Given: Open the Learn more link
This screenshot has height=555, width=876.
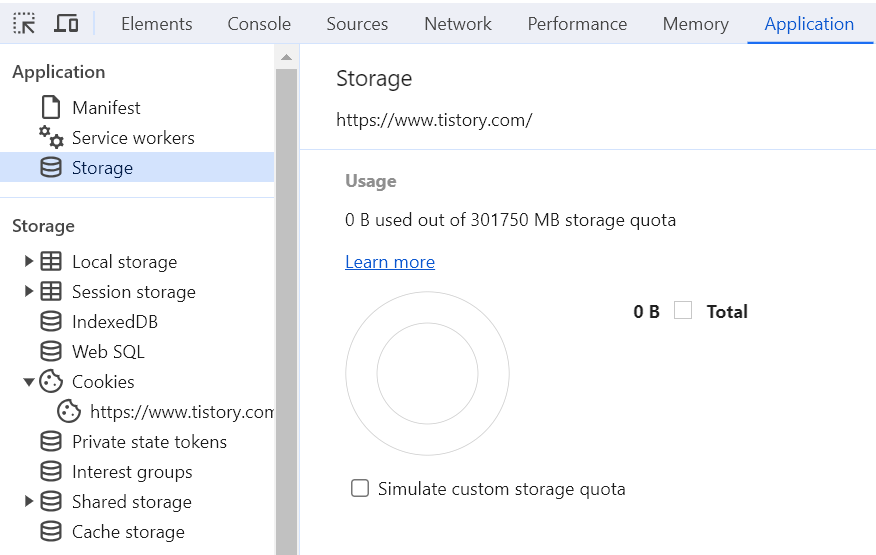Looking at the screenshot, I should pyautogui.click(x=390, y=262).
